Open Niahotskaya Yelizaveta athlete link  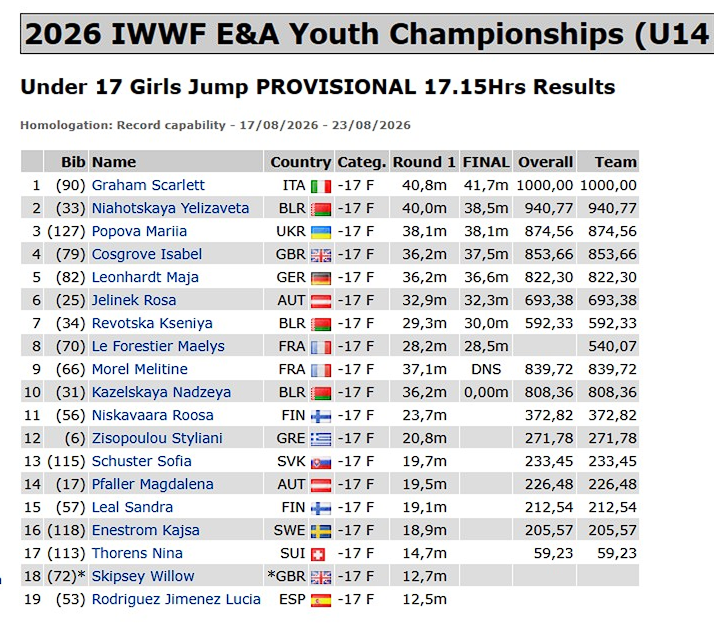pyautogui.click(x=170, y=208)
